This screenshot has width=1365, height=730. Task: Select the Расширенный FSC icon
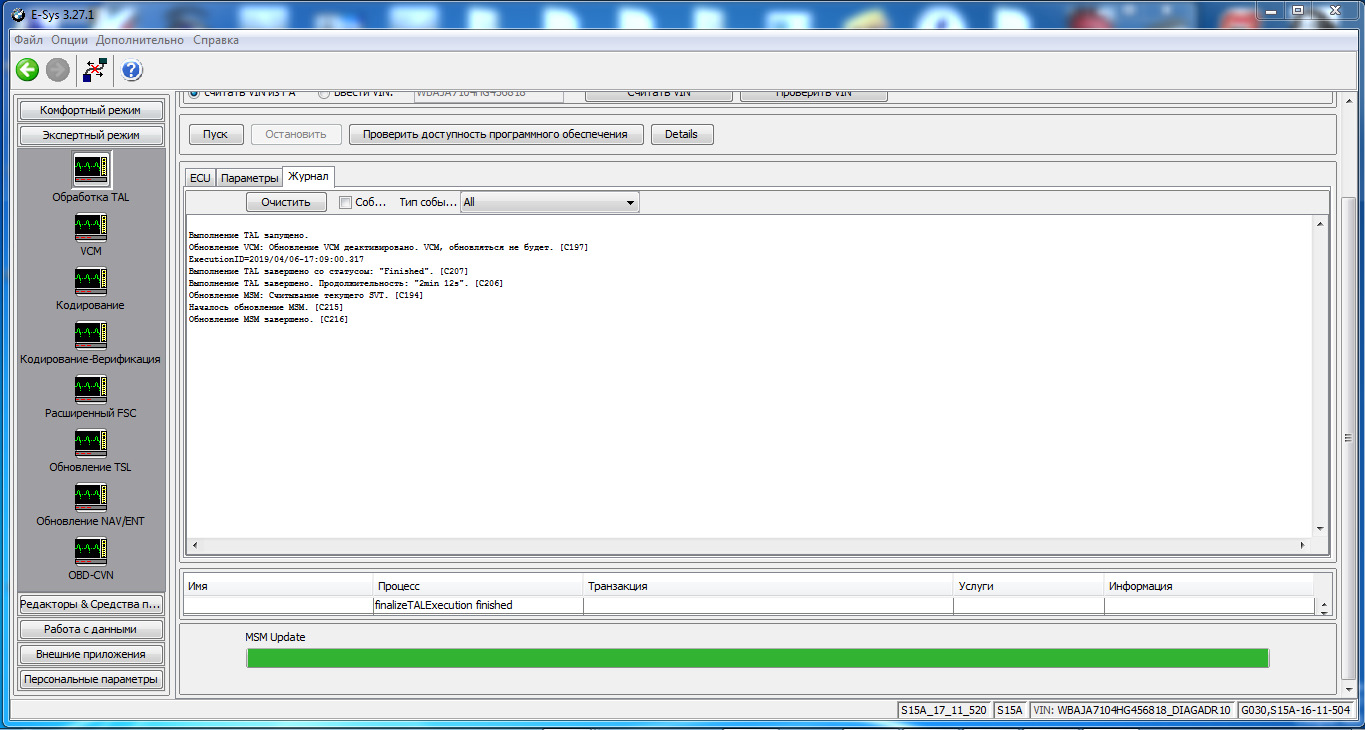tap(90, 390)
